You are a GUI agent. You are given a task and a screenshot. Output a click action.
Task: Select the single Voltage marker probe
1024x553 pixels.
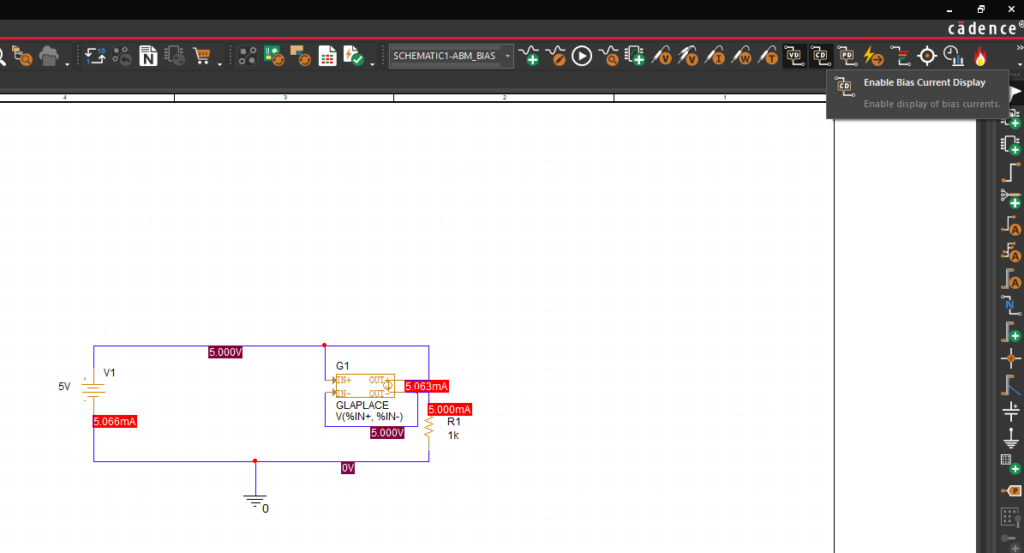pos(661,56)
